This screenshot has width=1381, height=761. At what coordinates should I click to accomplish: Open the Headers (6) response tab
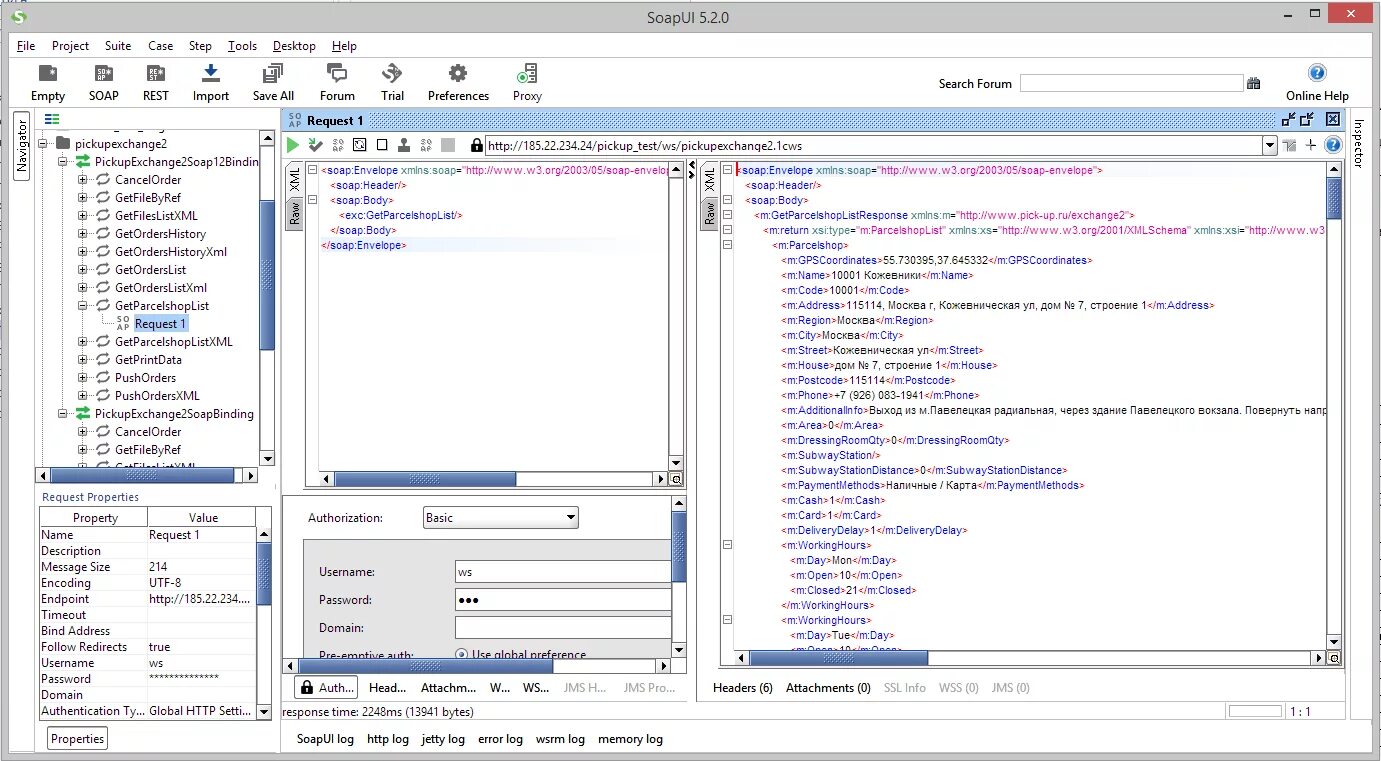742,688
